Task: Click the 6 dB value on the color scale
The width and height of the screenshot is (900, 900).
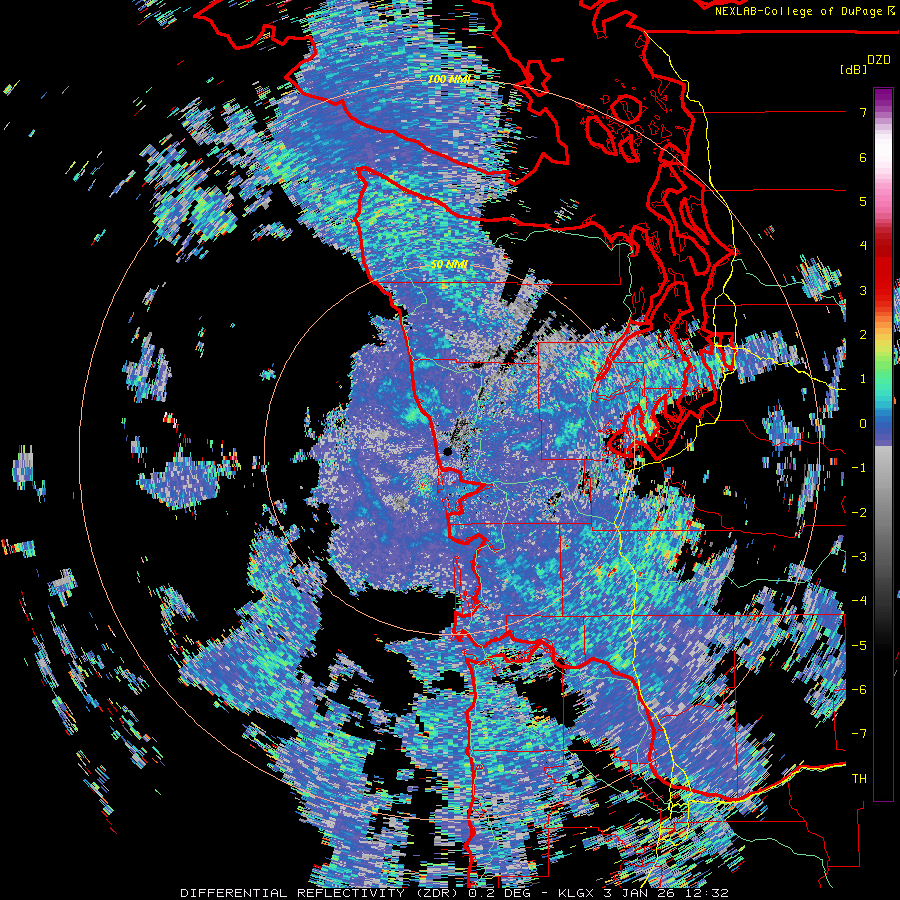Action: click(863, 157)
